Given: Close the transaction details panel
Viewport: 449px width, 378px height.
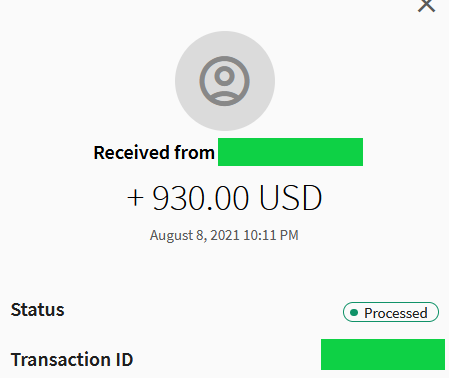Looking at the screenshot, I should point(426,5).
